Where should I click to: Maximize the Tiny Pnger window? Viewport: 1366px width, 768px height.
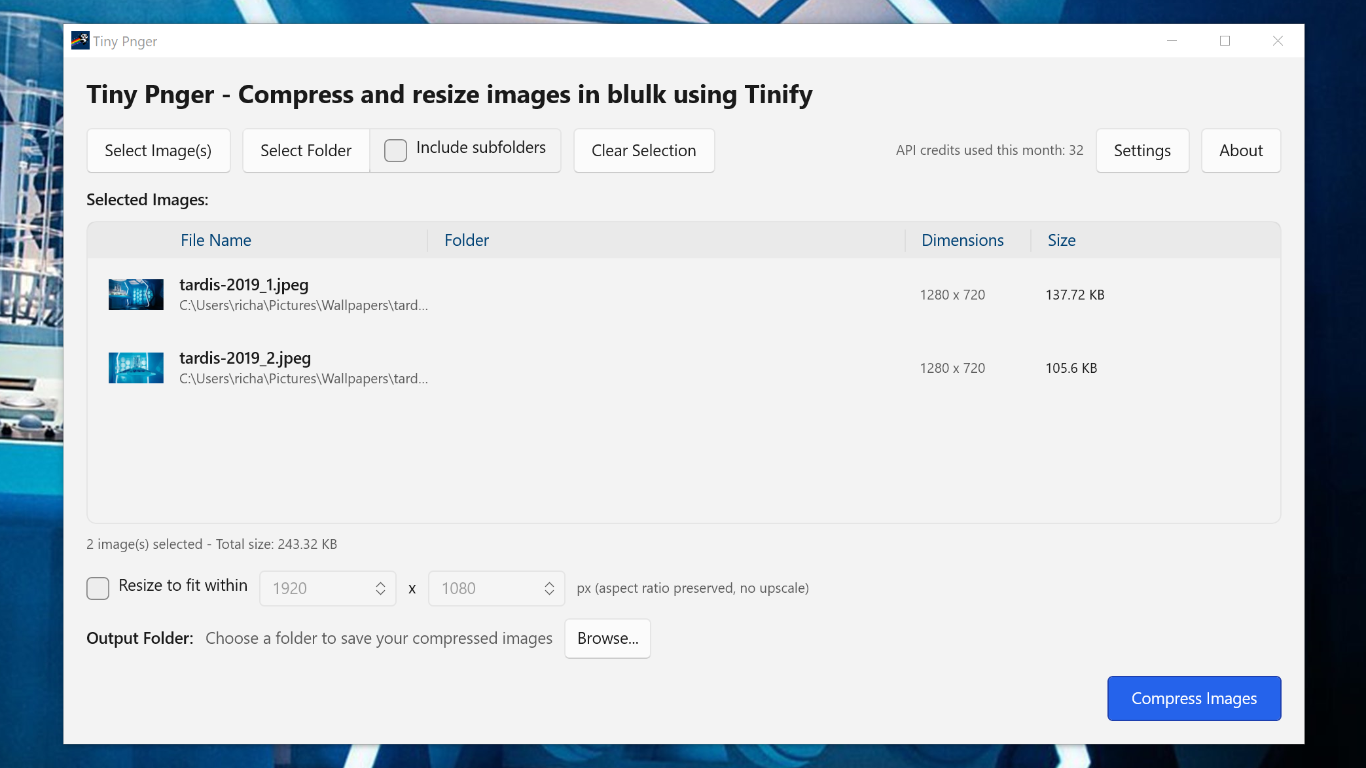coord(1225,41)
